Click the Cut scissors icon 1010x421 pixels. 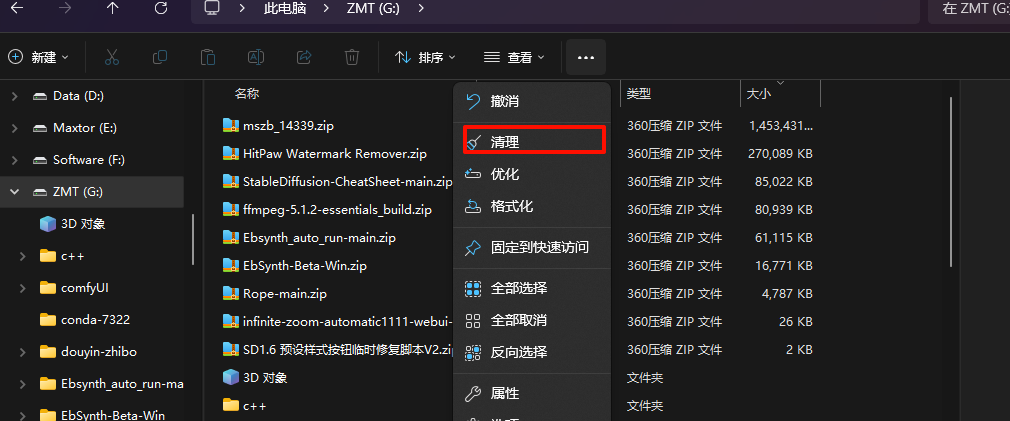(x=112, y=57)
